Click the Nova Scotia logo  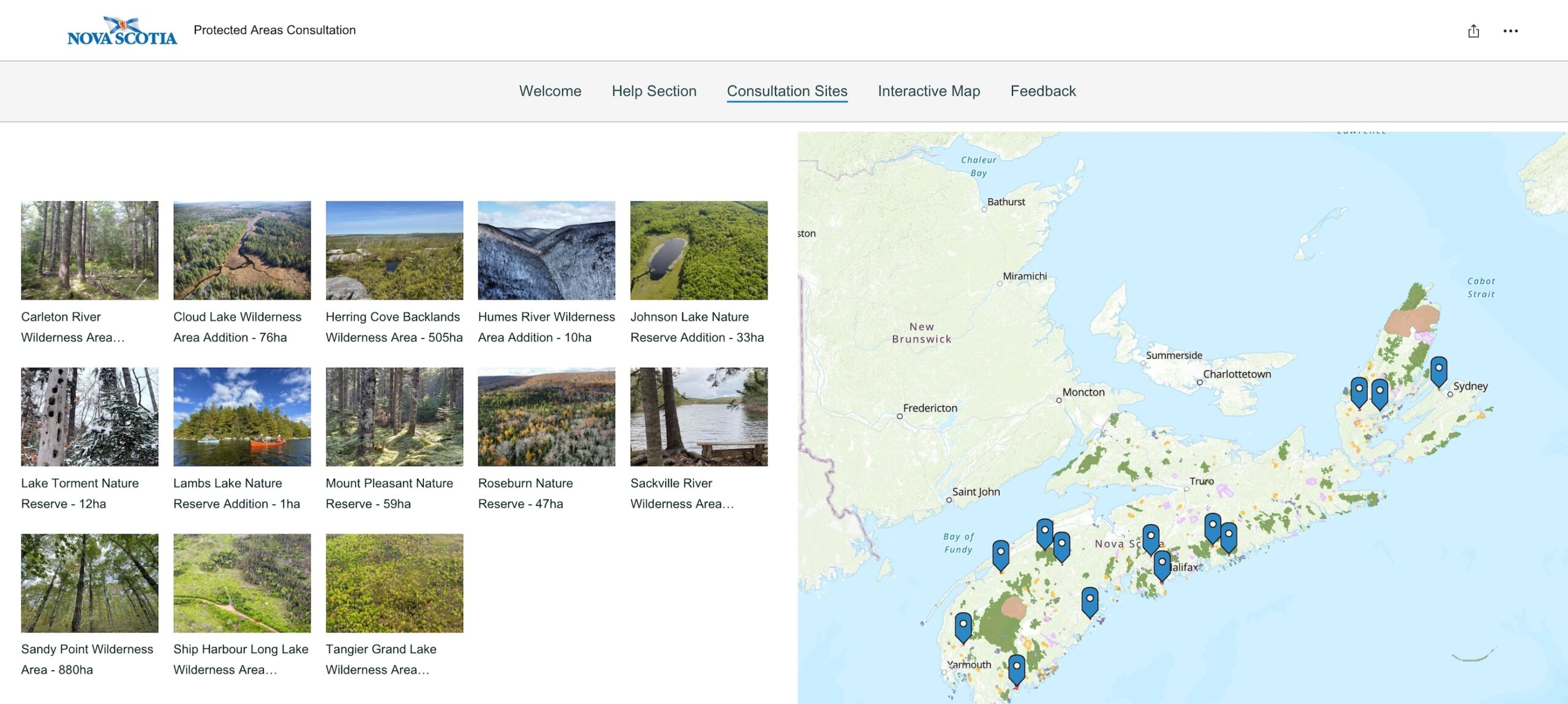(122, 31)
